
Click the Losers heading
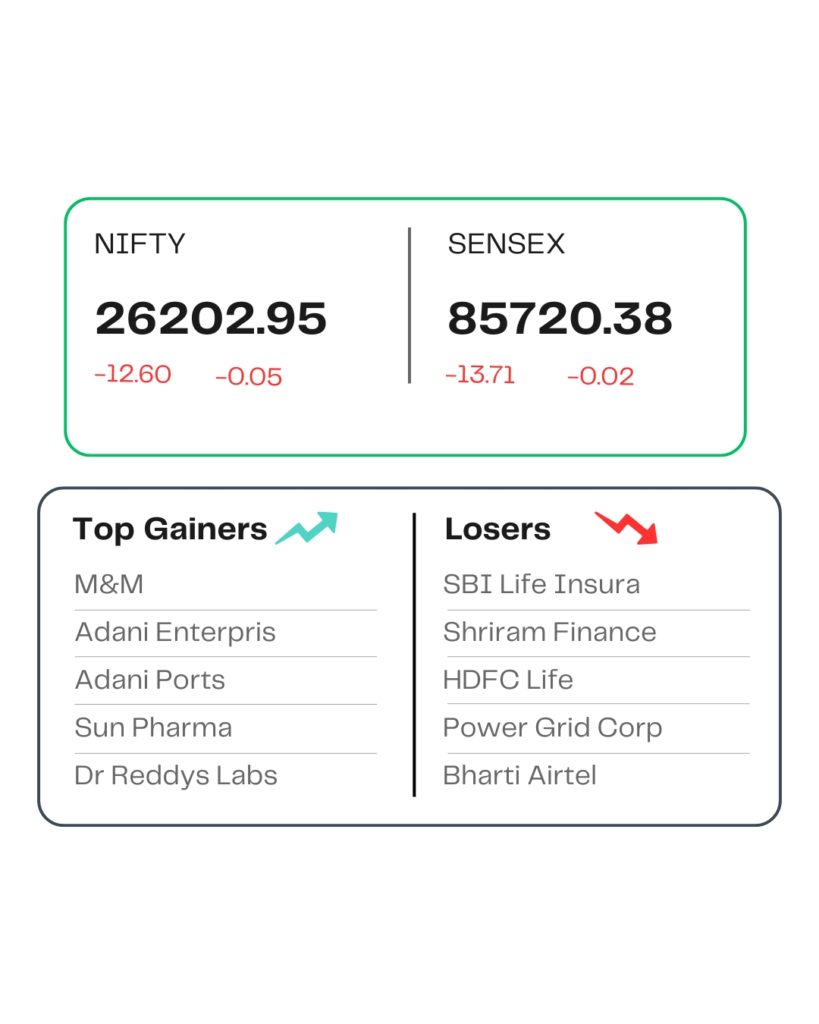pyautogui.click(x=497, y=529)
